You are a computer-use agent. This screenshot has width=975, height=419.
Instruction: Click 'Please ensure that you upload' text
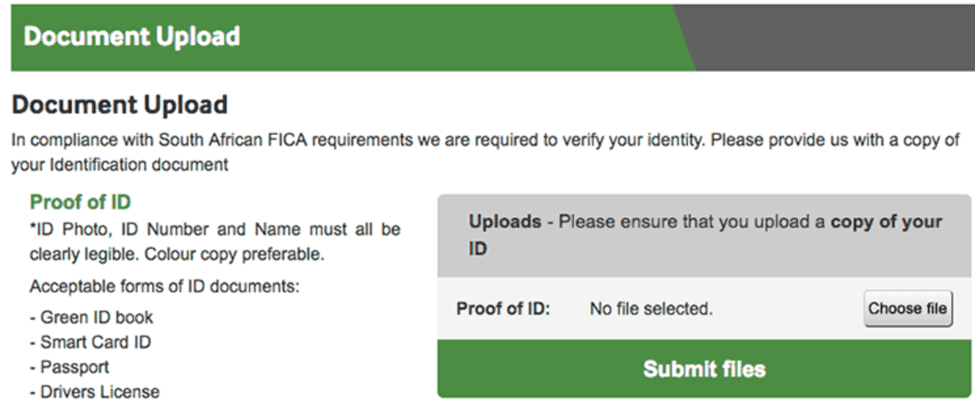tap(662, 221)
